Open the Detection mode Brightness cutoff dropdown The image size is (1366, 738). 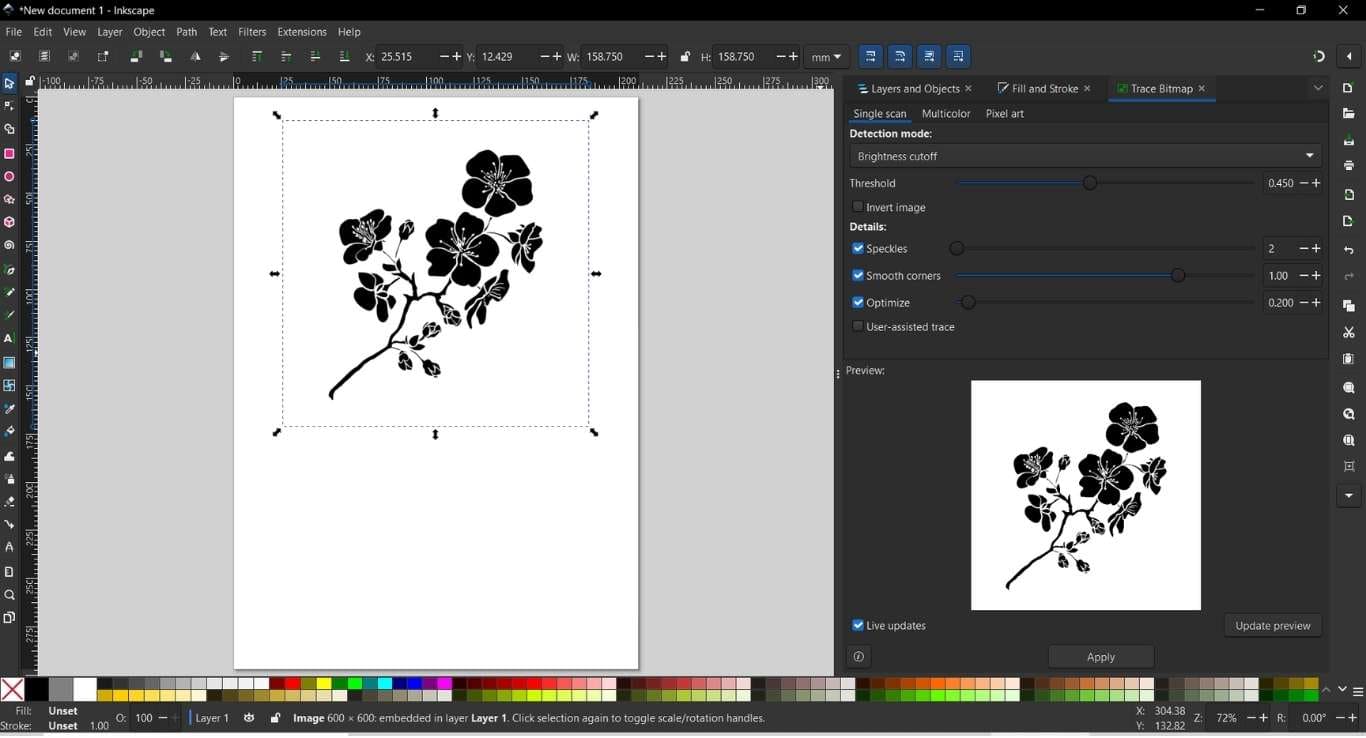(1085, 156)
